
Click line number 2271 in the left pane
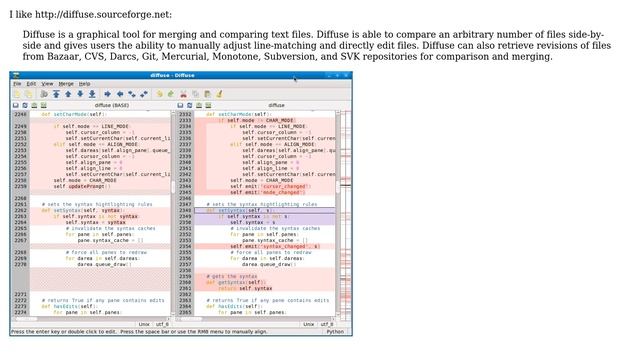point(20,294)
